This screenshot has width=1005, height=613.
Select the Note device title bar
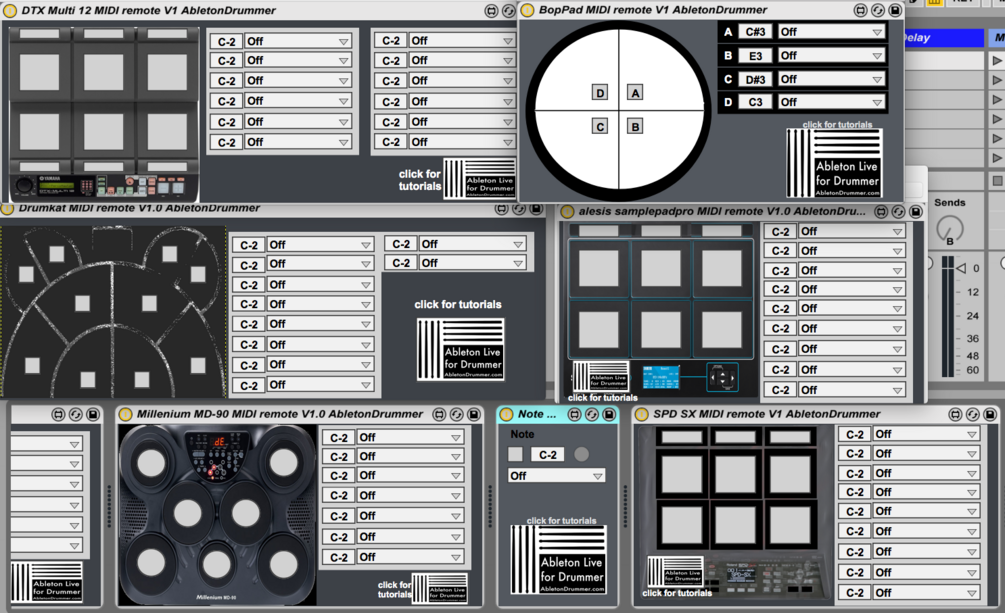pos(537,414)
